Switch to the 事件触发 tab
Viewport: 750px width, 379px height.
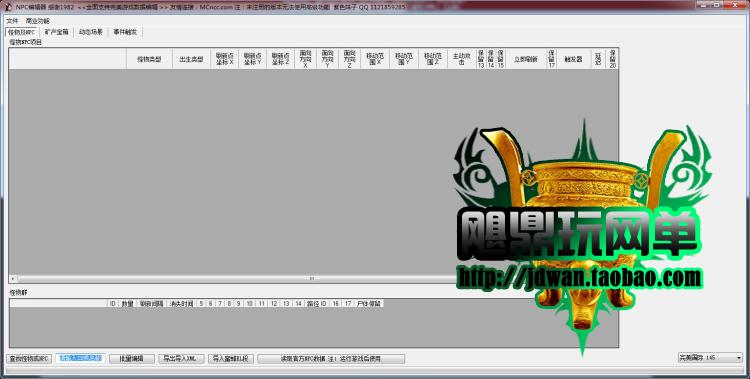pos(125,32)
